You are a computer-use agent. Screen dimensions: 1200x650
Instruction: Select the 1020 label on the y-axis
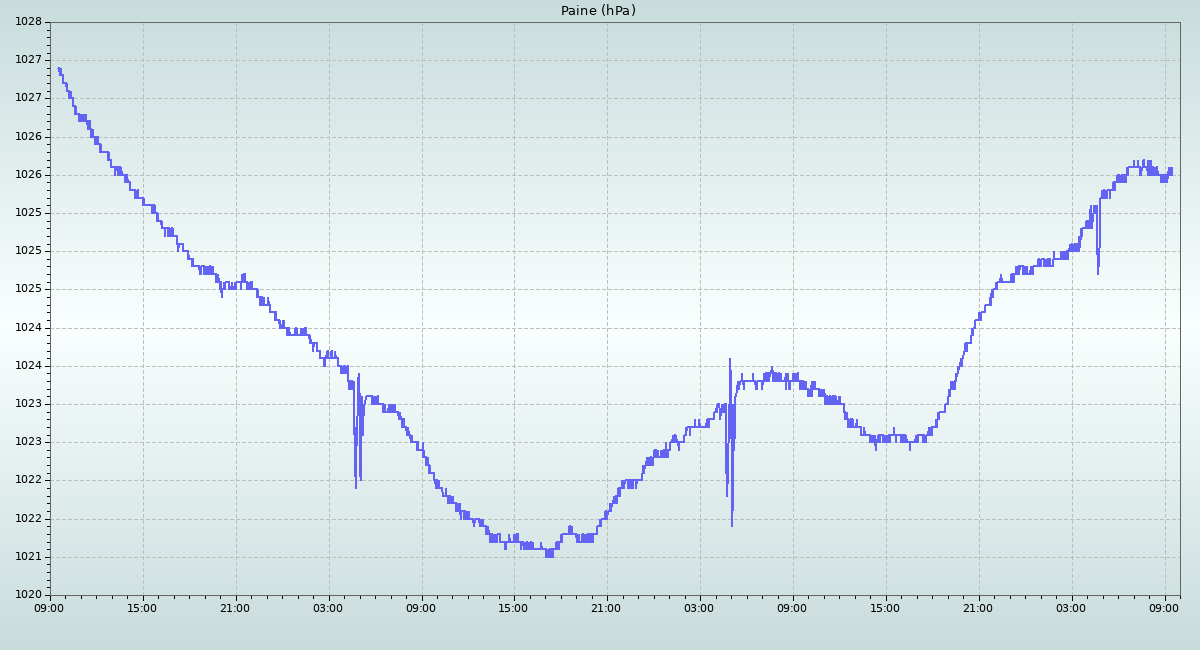click(x=28, y=595)
